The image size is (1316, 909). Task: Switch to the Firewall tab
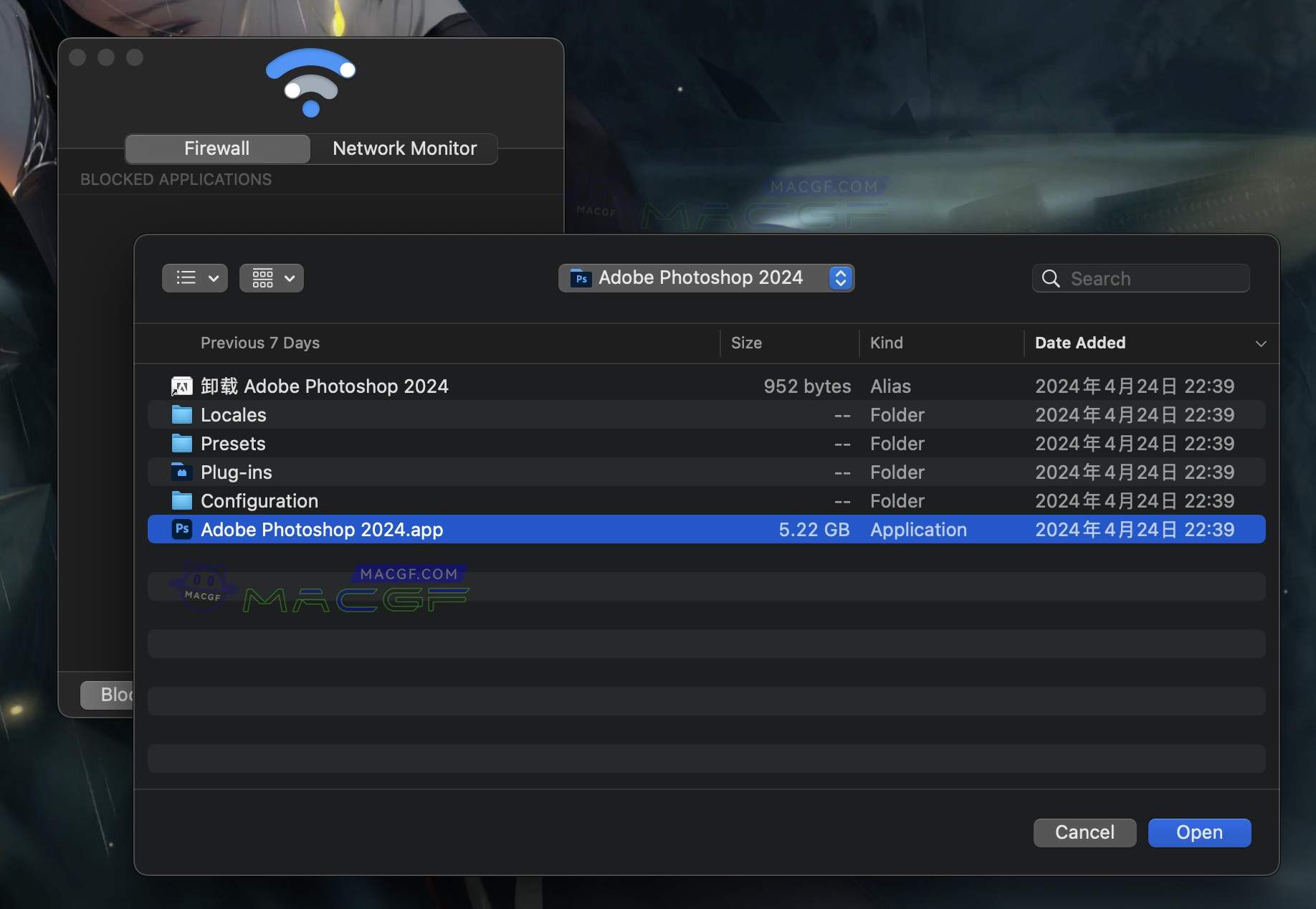click(217, 148)
